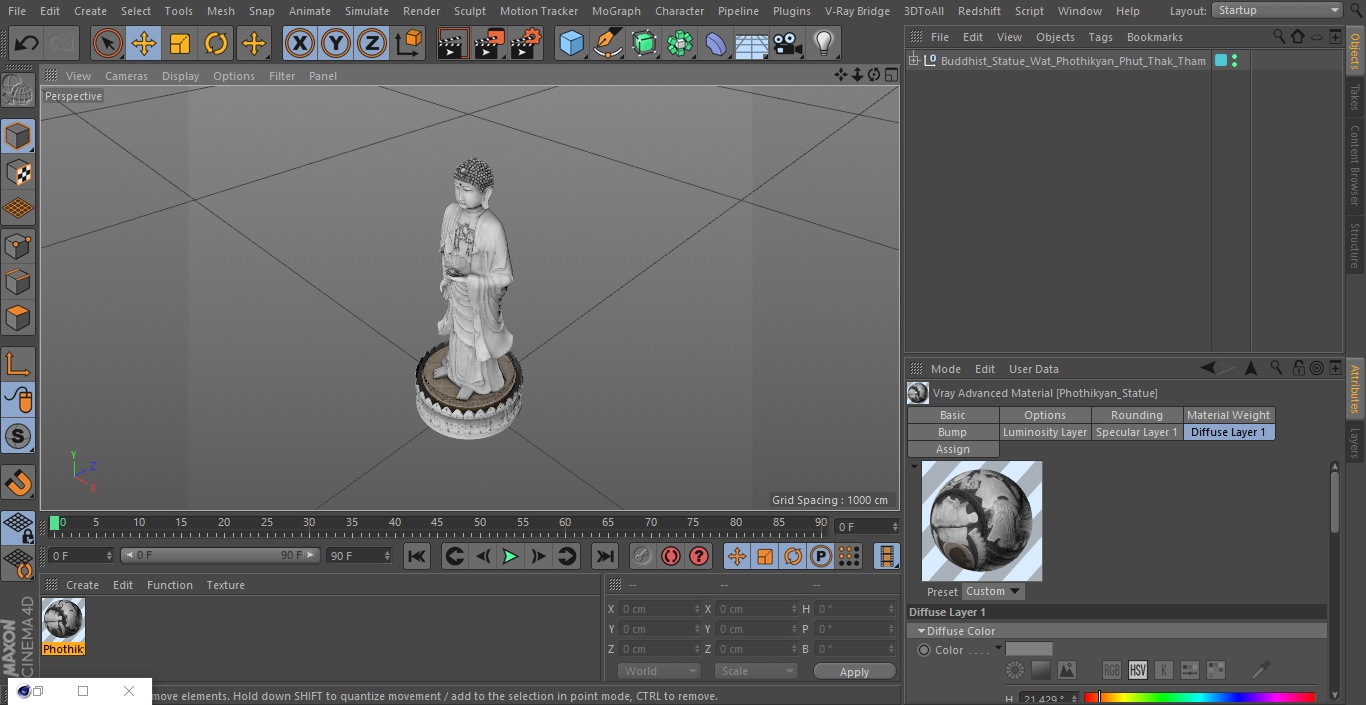Pick color with eyedropper icon

pos(1262,669)
